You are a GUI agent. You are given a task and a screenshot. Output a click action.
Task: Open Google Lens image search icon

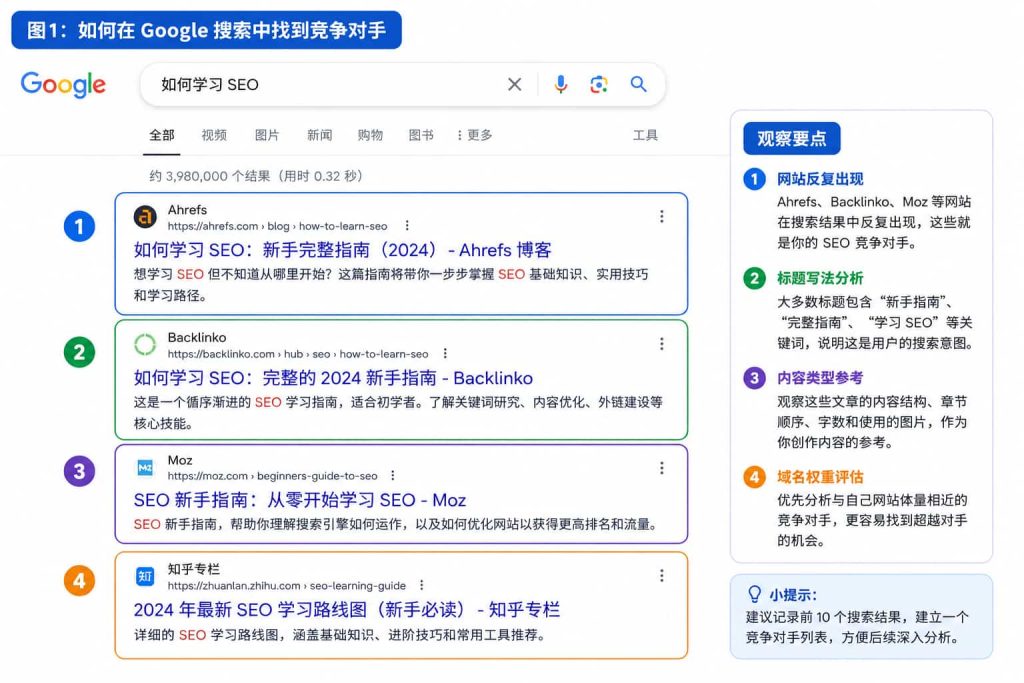tap(598, 84)
